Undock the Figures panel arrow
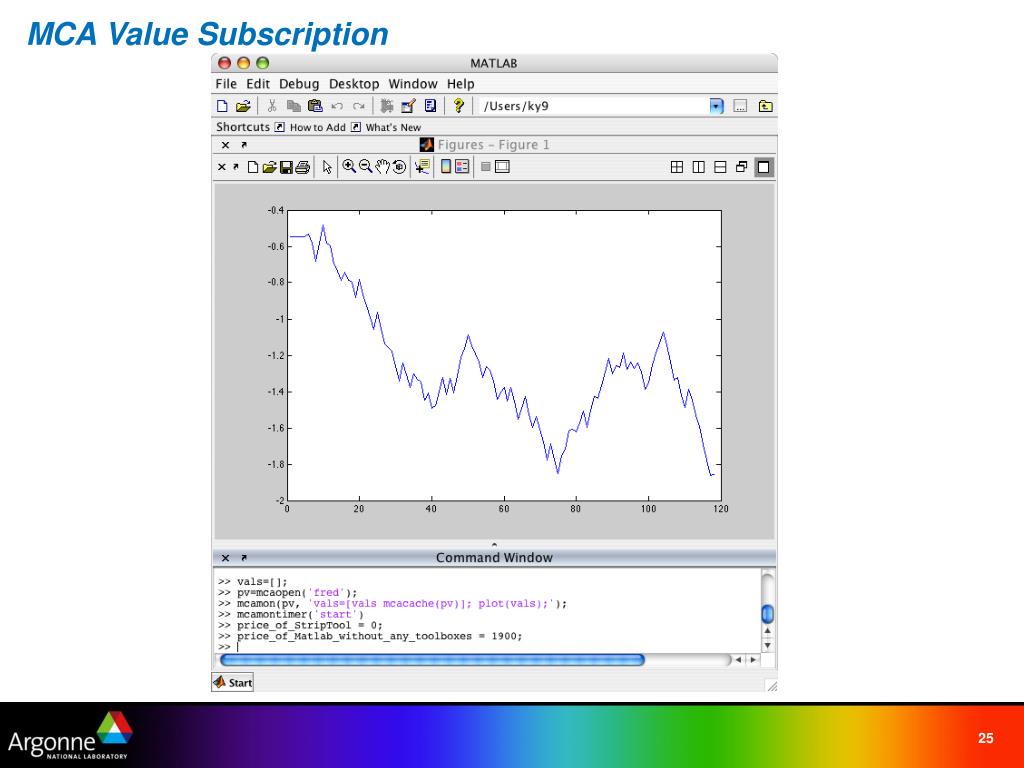This screenshot has width=1024, height=768. pyautogui.click(x=244, y=145)
